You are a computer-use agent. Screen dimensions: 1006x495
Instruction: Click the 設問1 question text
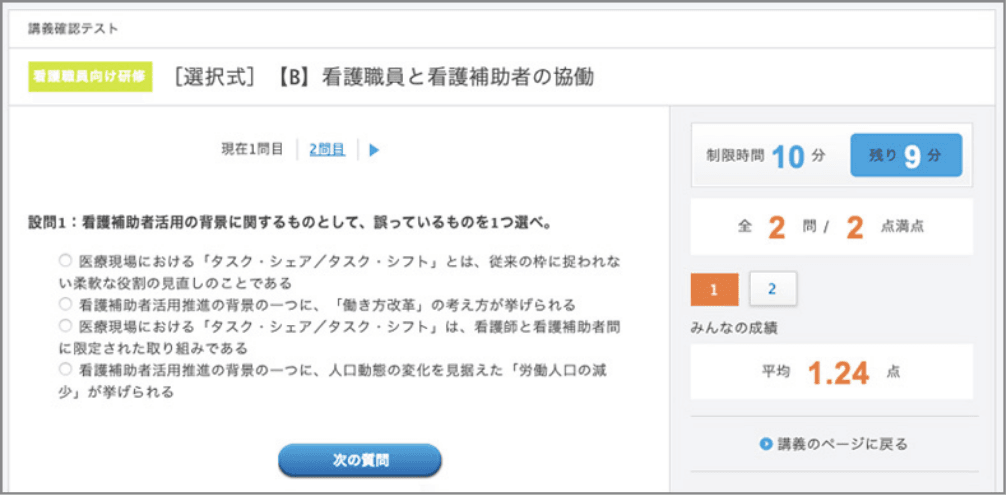click(x=290, y=221)
